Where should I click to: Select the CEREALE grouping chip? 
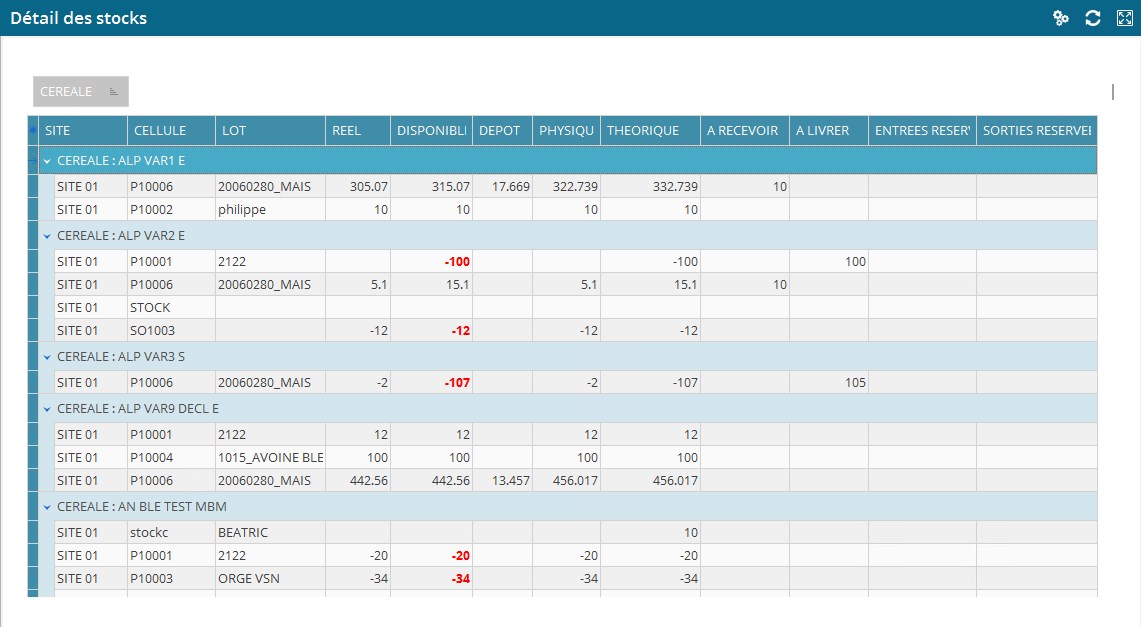[68, 92]
